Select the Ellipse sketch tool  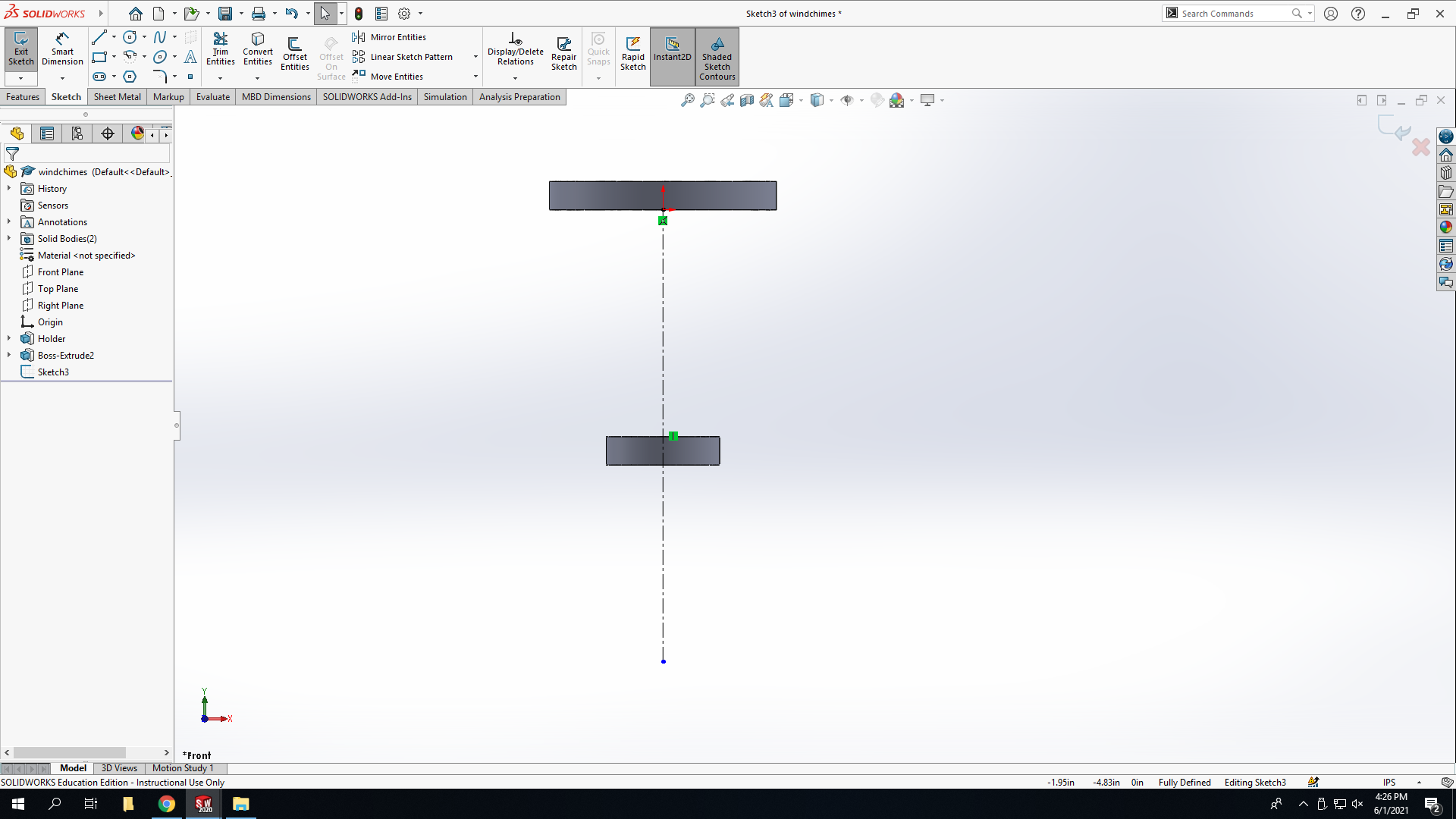(160, 57)
